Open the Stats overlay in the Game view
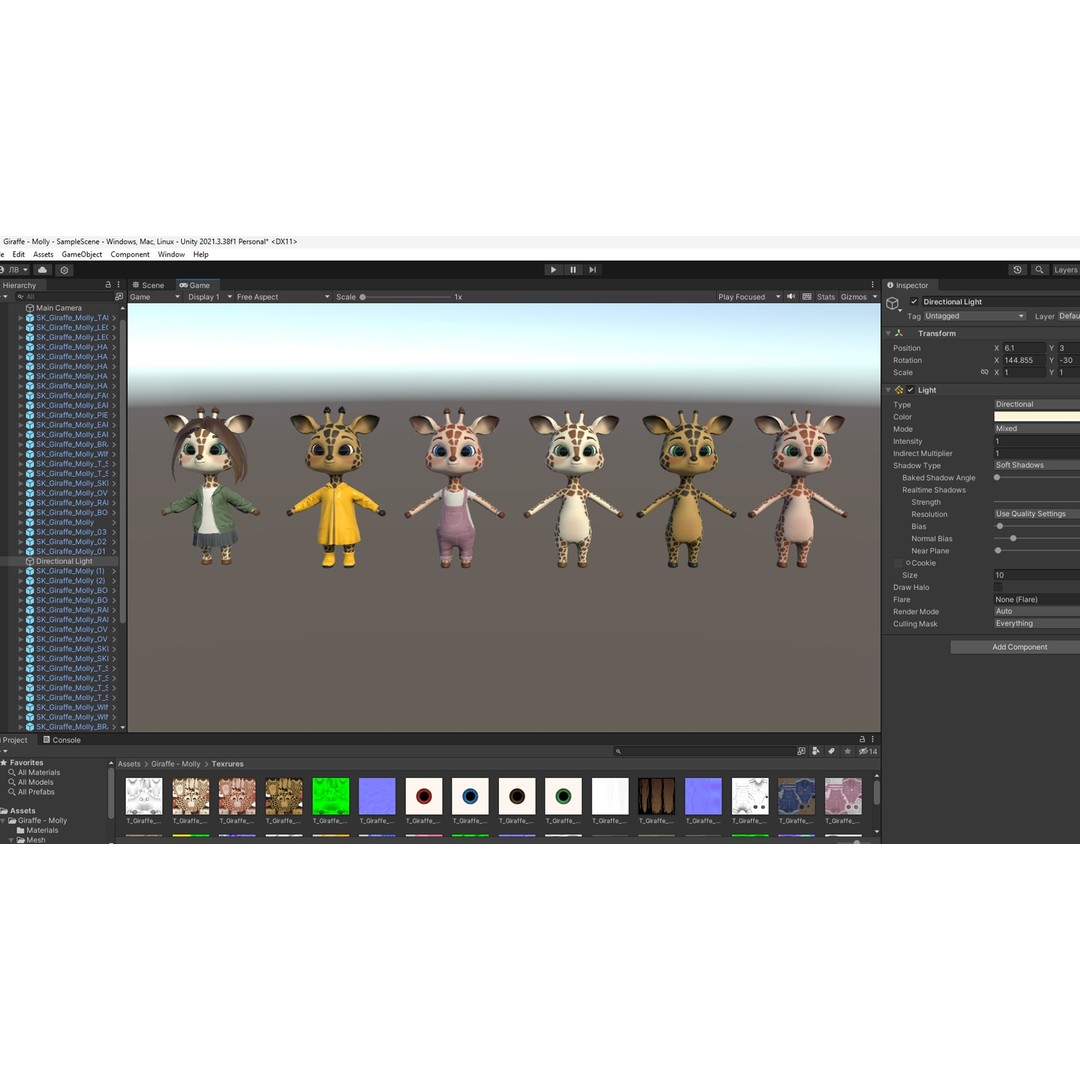The height and width of the screenshot is (1080, 1080). (x=825, y=296)
